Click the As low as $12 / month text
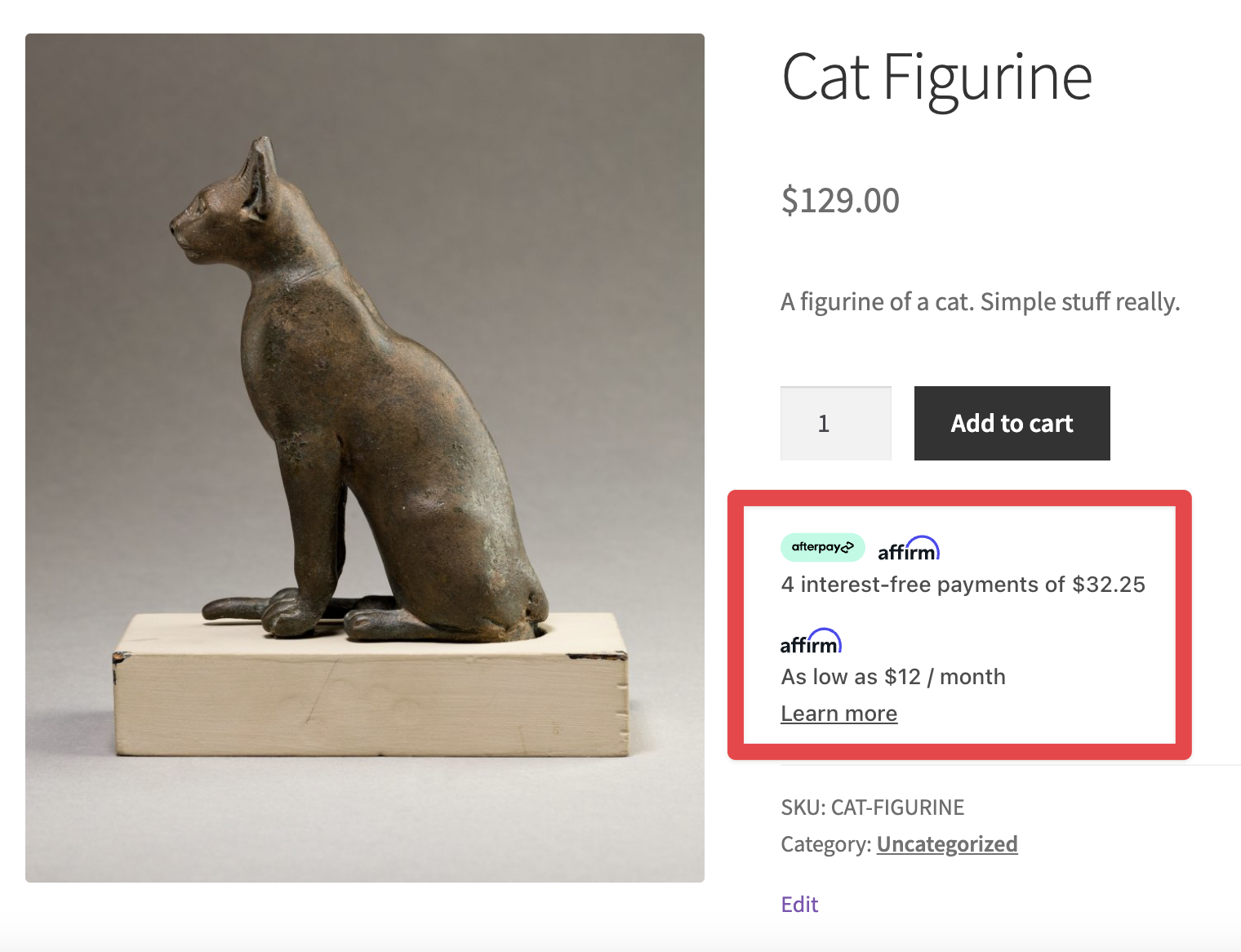The height and width of the screenshot is (952, 1241). (x=893, y=677)
